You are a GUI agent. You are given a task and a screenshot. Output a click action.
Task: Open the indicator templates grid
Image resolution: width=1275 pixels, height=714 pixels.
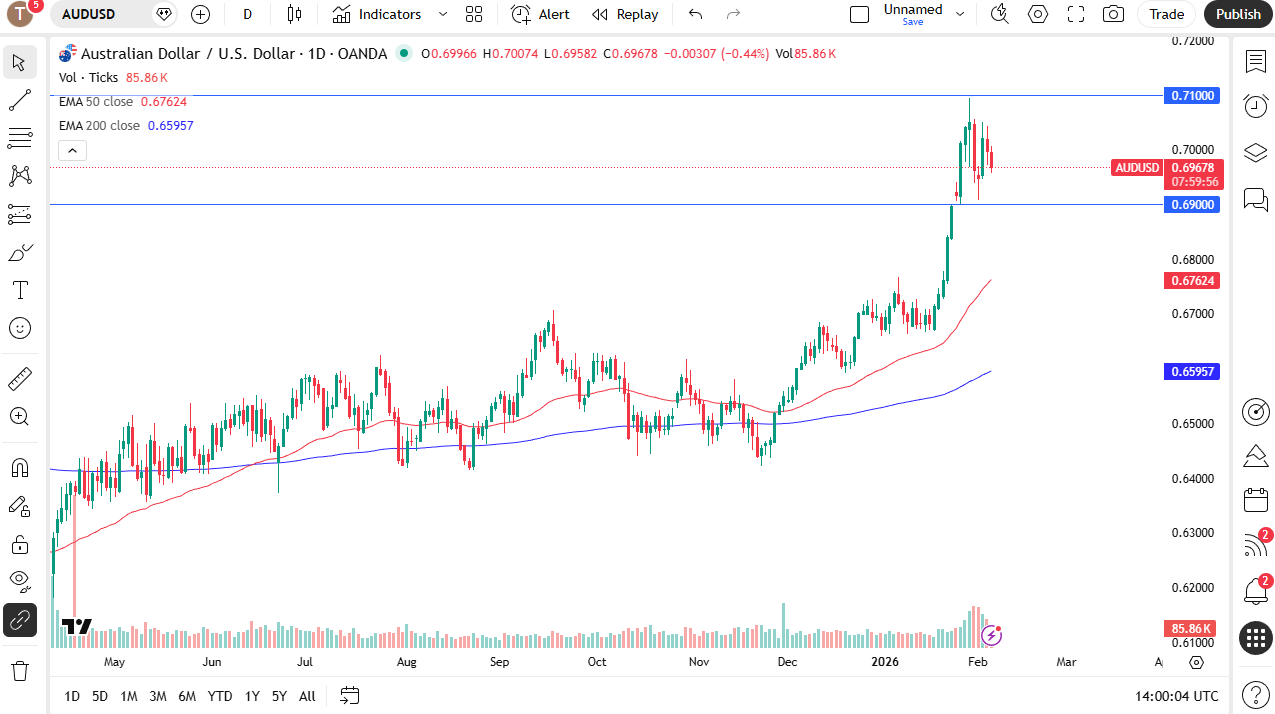pyautogui.click(x=474, y=14)
